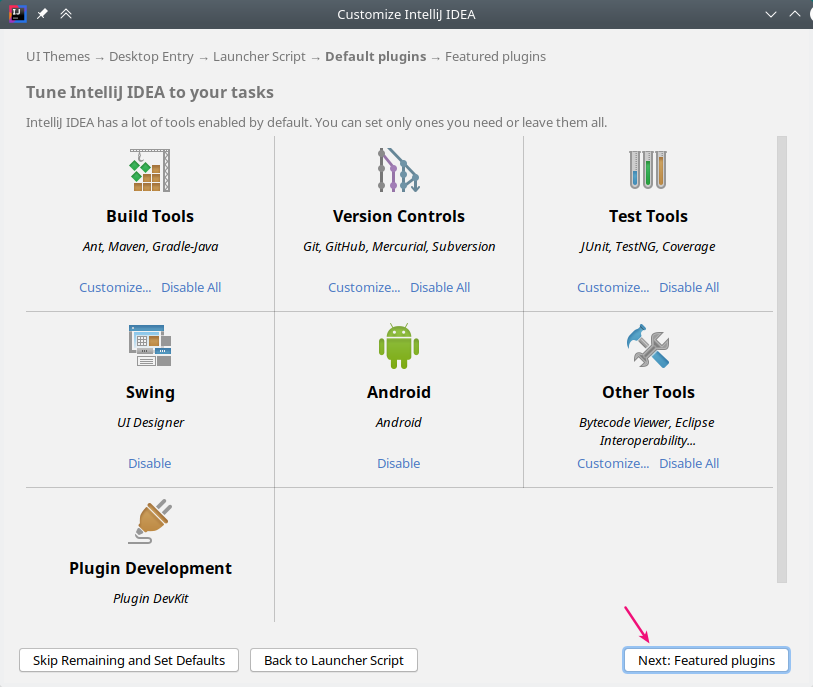Screen dimensions: 813x687
Task: Go back to Launcher Script
Action: coord(334,660)
